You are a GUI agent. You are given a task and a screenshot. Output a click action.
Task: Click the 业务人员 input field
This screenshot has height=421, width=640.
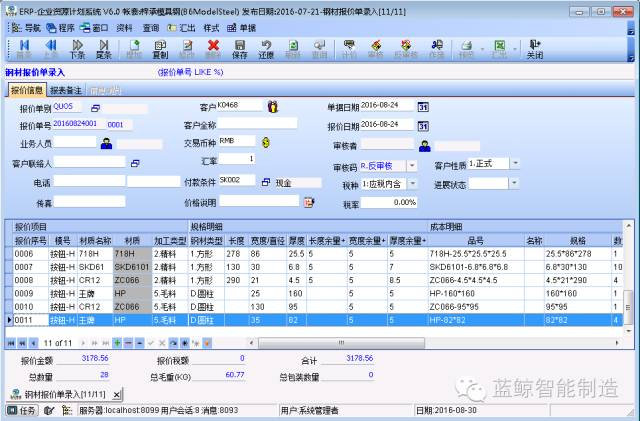click(75, 142)
